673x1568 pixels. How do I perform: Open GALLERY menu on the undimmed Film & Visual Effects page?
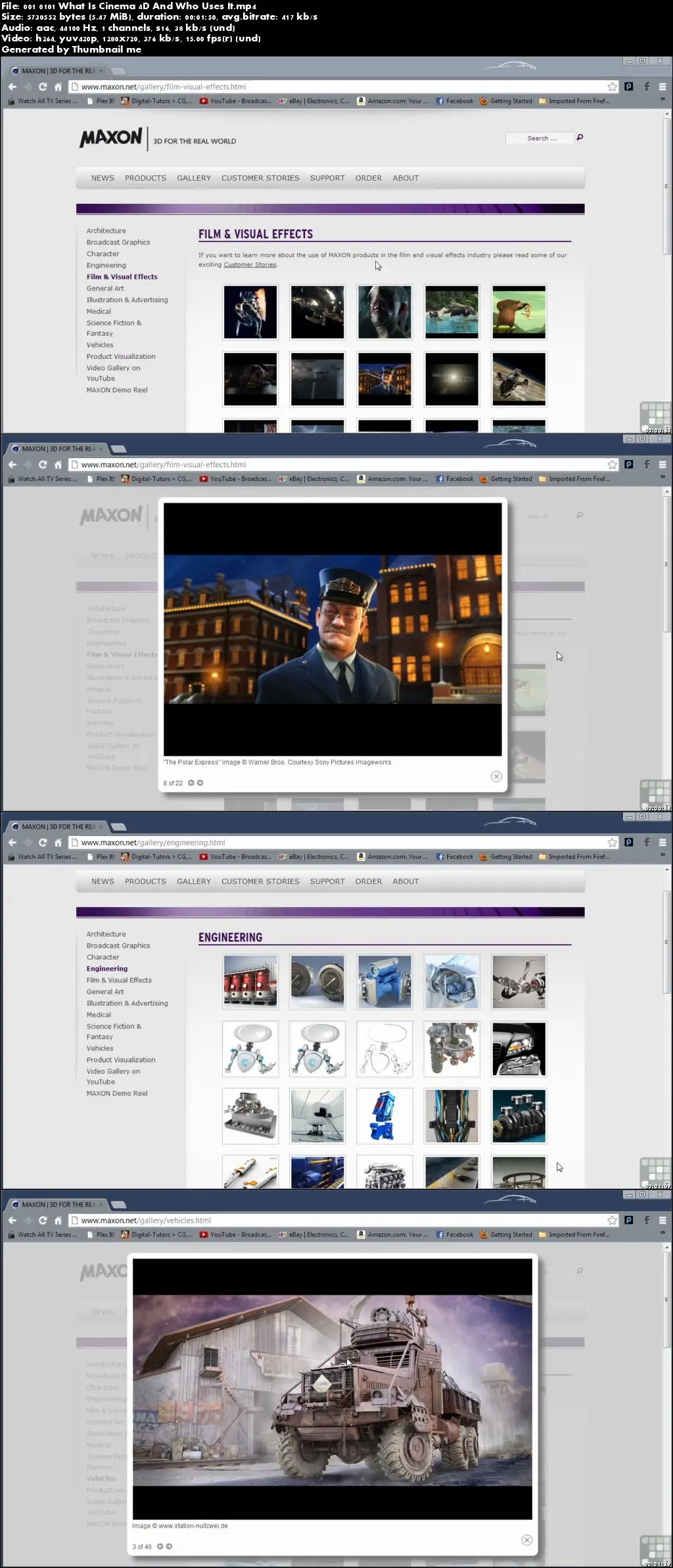pyautogui.click(x=194, y=178)
